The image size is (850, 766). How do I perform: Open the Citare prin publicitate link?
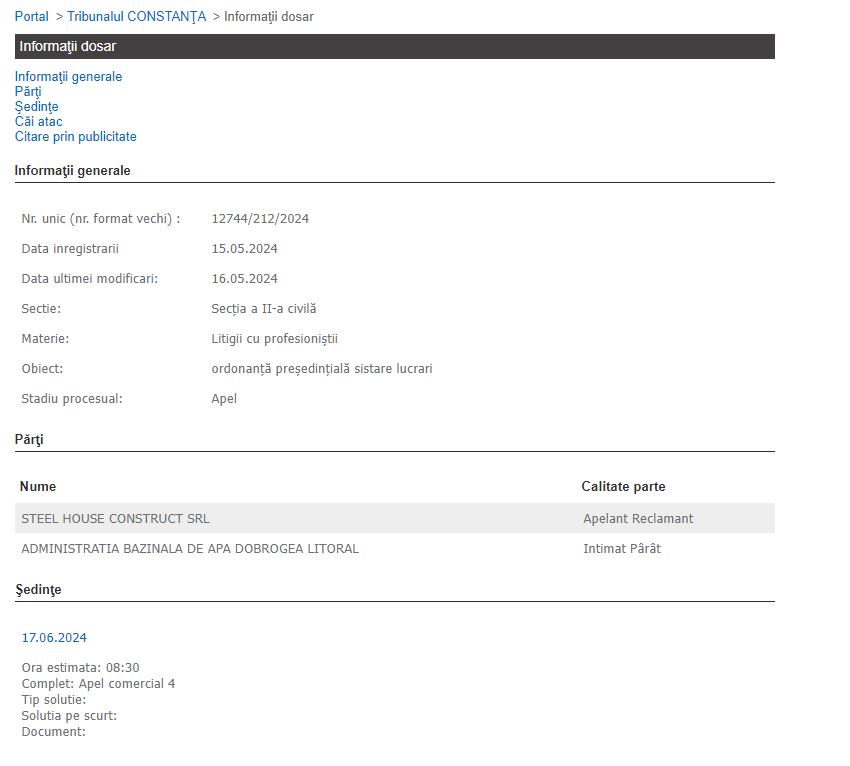pos(75,137)
